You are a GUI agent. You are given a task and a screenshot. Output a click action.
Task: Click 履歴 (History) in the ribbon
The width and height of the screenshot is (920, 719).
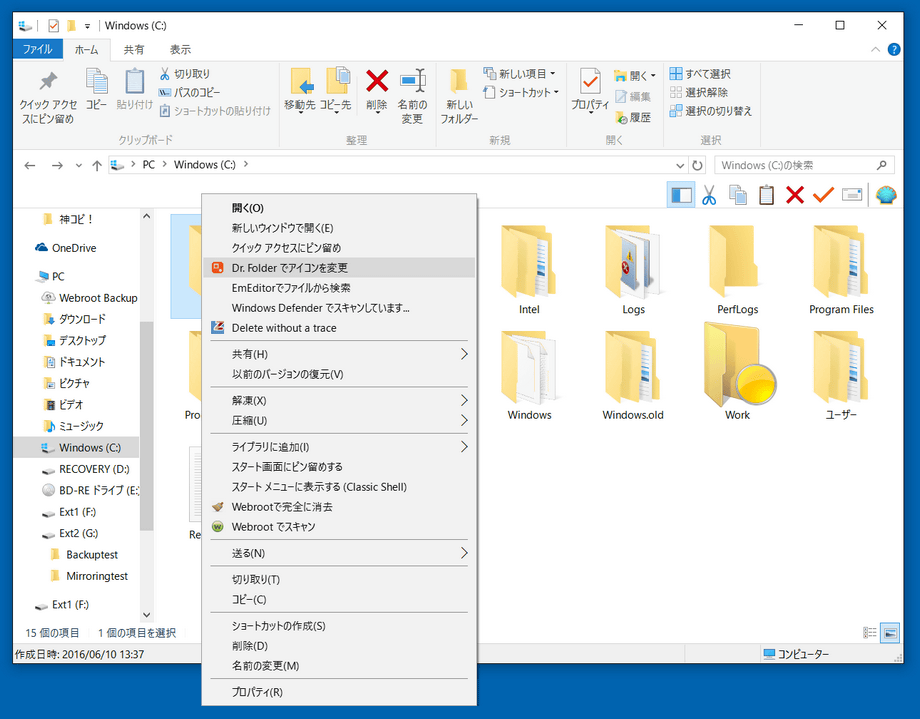click(x=632, y=117)
